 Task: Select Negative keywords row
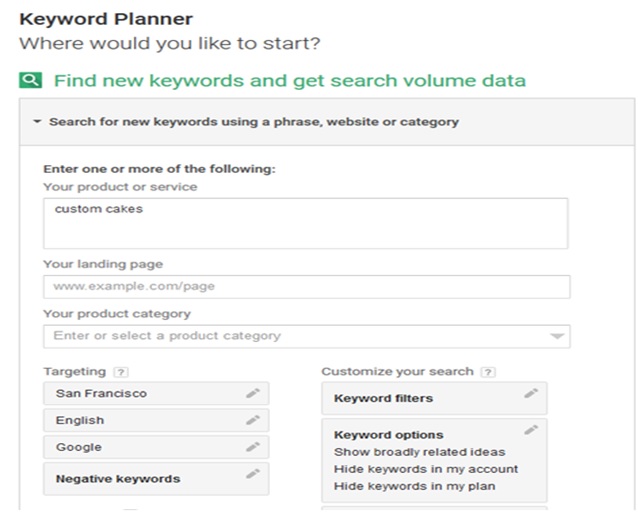click(156, 479)
